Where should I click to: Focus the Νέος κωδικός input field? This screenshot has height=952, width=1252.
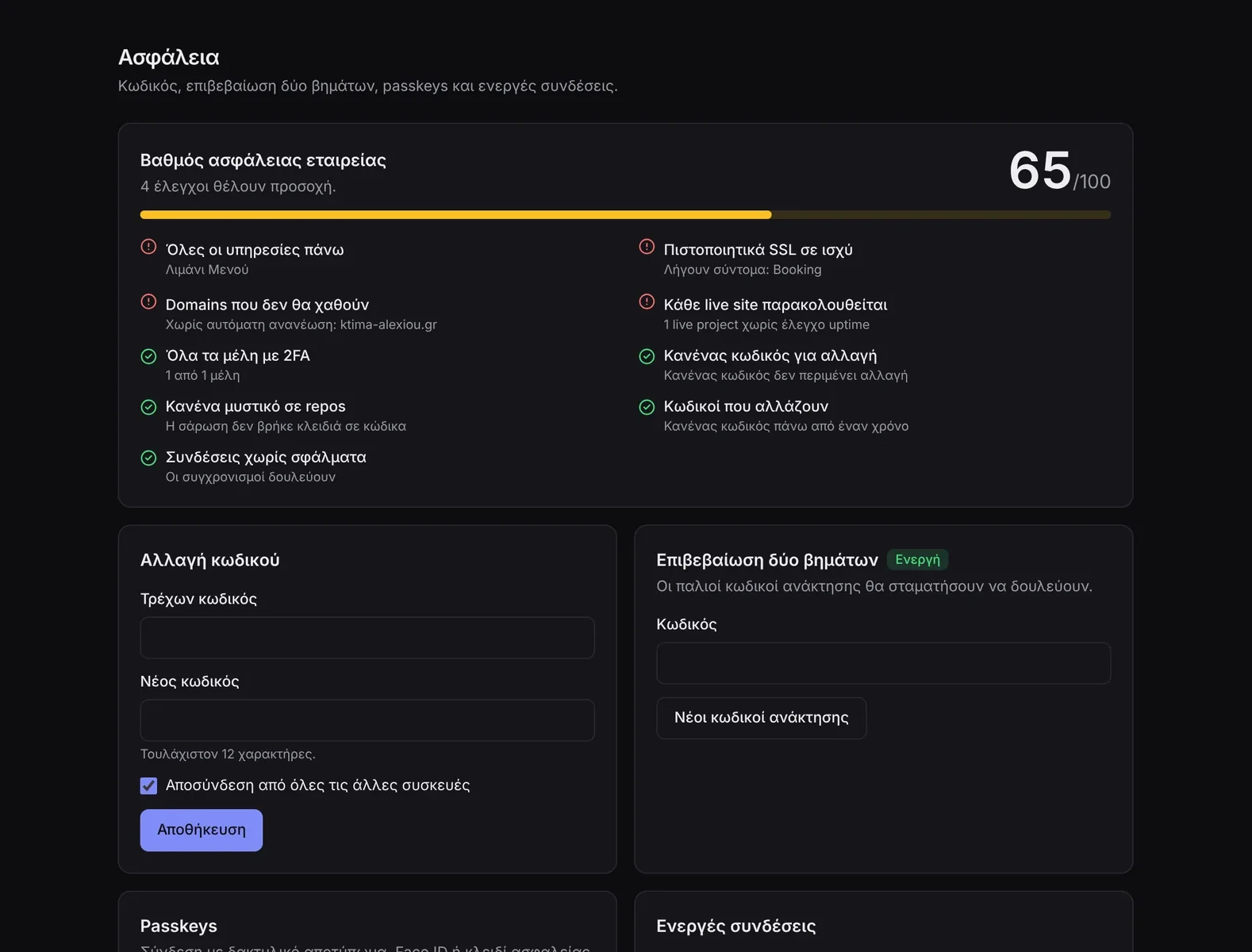point(367,720)
